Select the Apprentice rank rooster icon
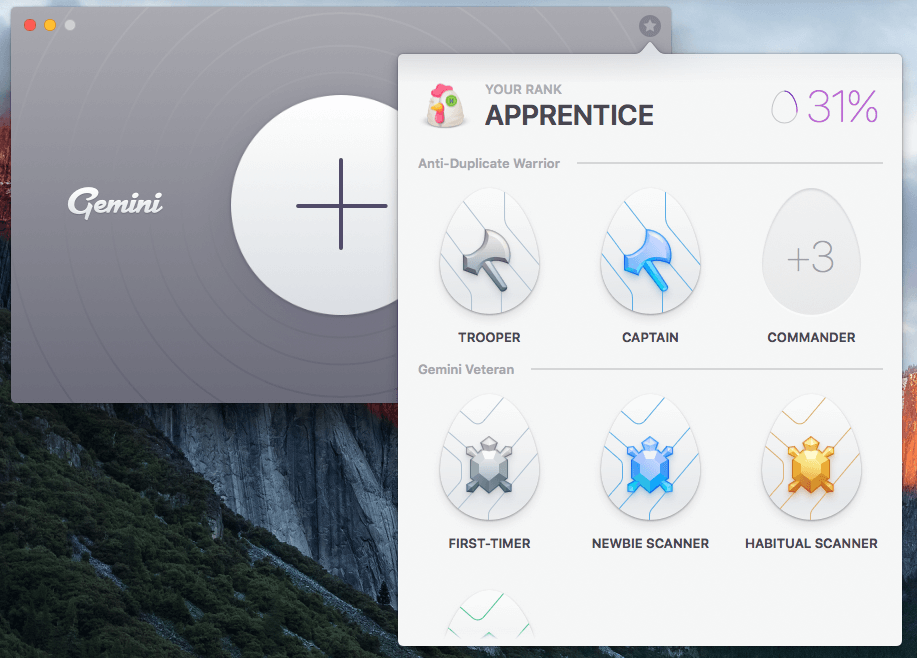Screen dimensions: 917x658 [444, 103]
